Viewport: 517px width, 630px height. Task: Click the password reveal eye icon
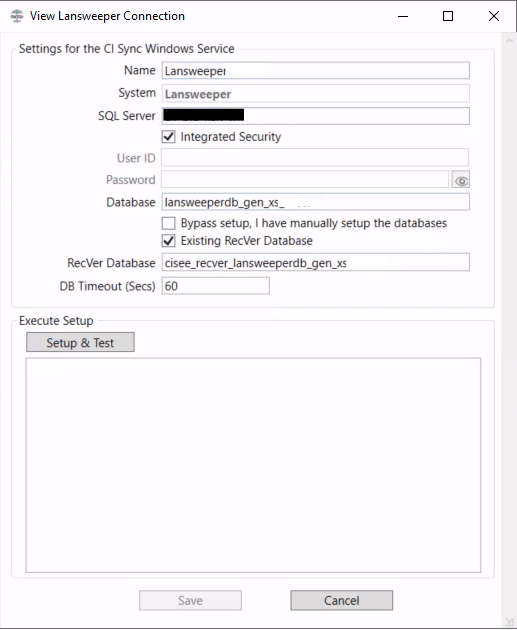click(x=461, y=180)
